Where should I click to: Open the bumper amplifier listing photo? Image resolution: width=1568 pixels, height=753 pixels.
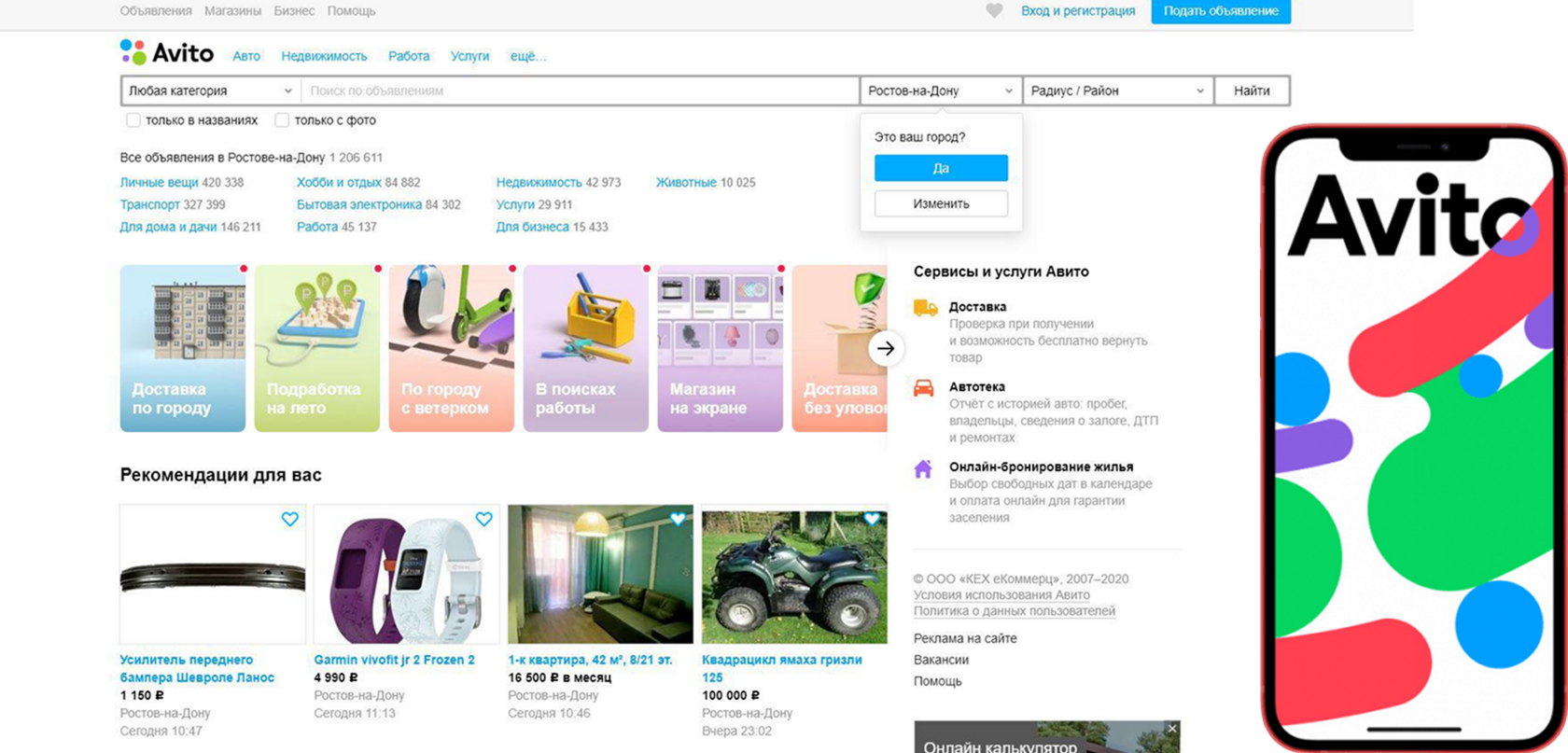(x=213, y=575)
